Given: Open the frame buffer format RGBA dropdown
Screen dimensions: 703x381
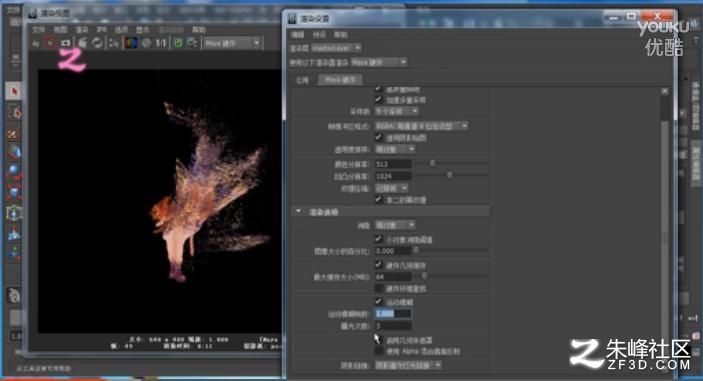Looking at the screenshot, I should [421, 126].
